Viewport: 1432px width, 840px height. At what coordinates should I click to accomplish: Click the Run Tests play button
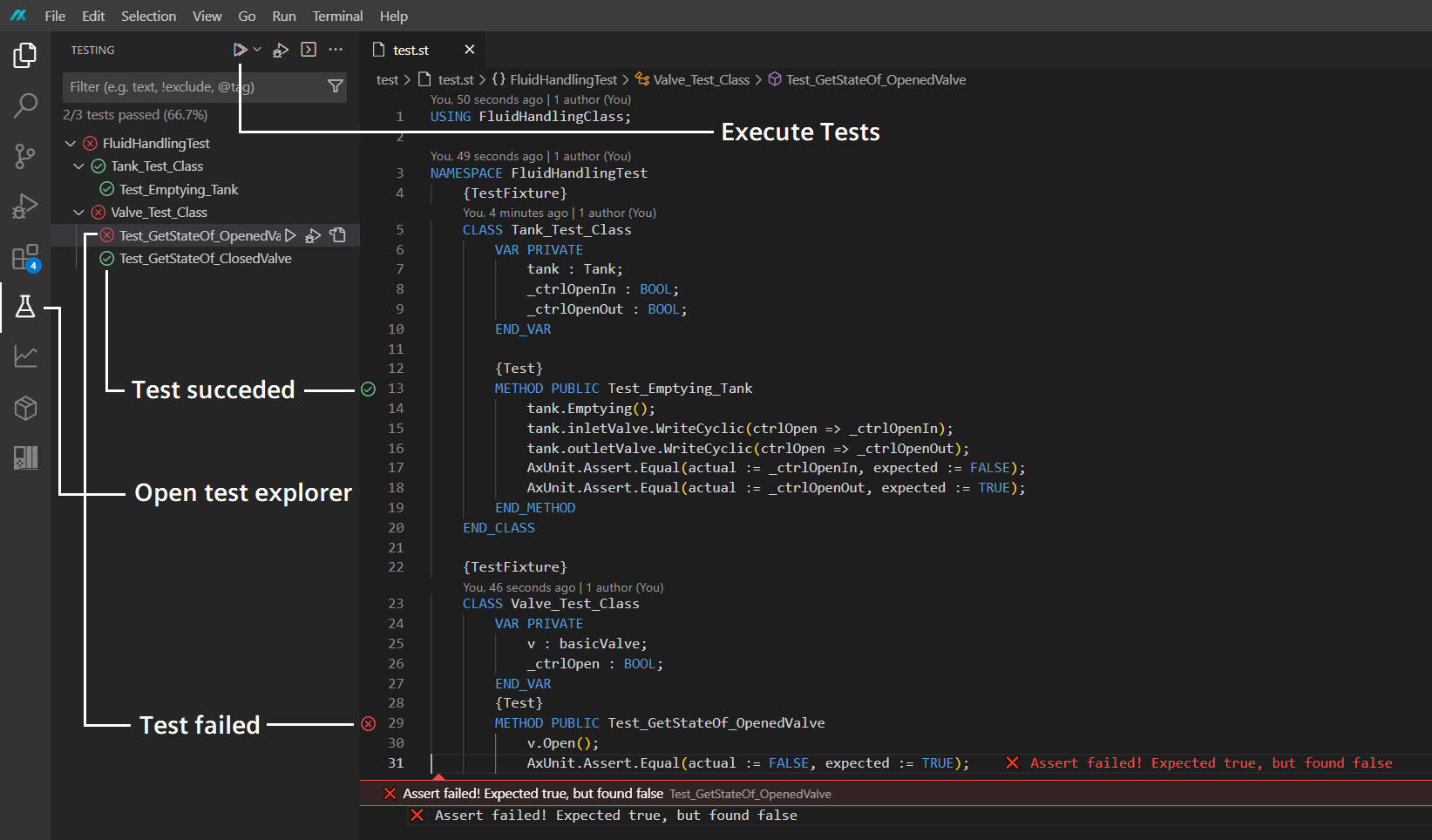click(240, 51)
